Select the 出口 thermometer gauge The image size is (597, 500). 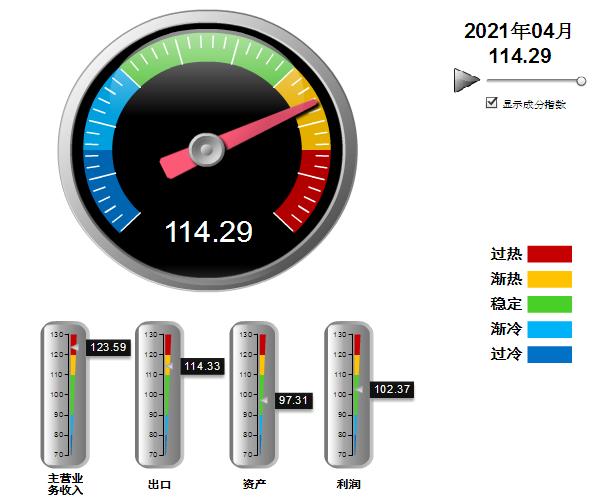tap(159, 394)
